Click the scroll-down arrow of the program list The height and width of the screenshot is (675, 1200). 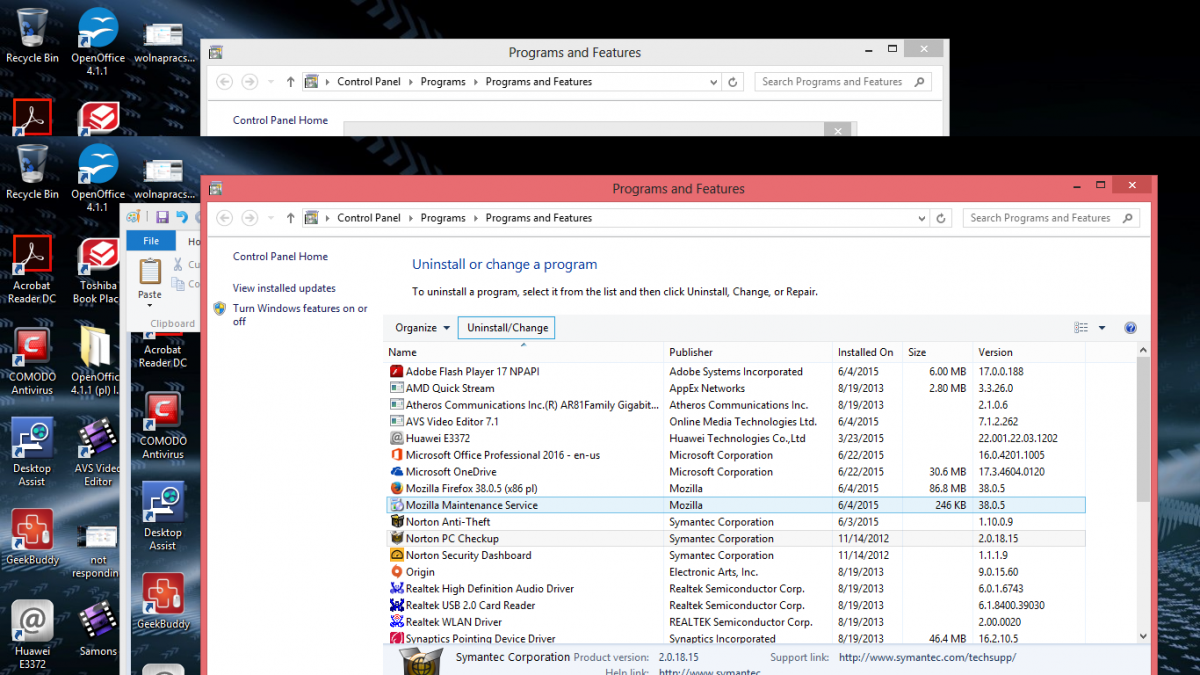(x=1144, y=636)
